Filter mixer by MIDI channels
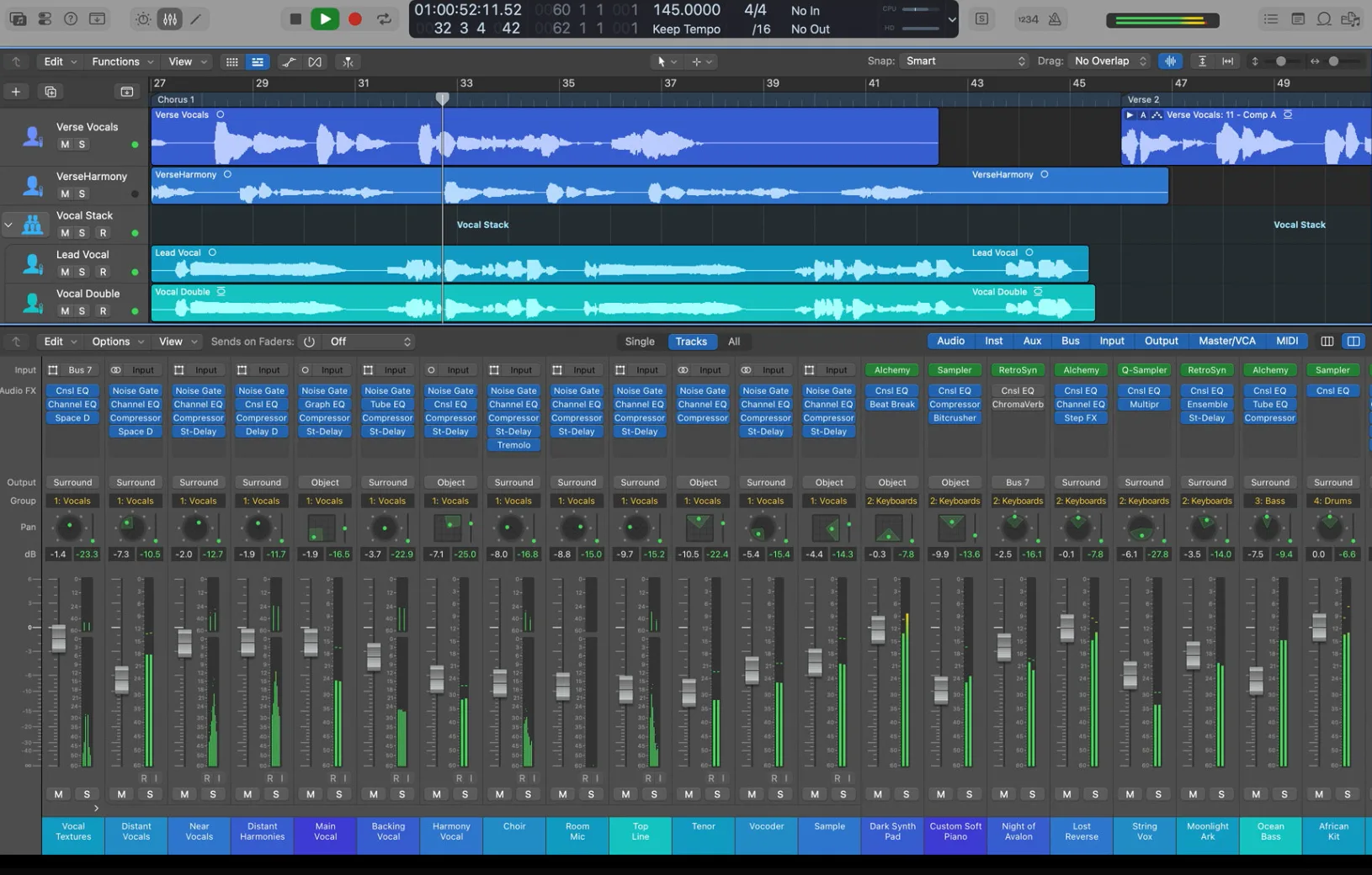This screenshot has height=875, width=1372. tap(1287, 341)
